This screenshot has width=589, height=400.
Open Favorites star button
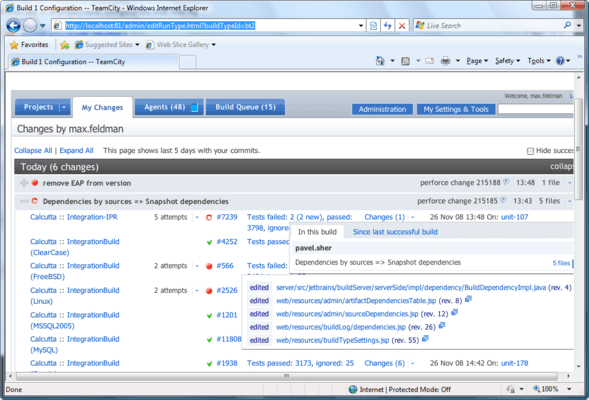(29, 45)
